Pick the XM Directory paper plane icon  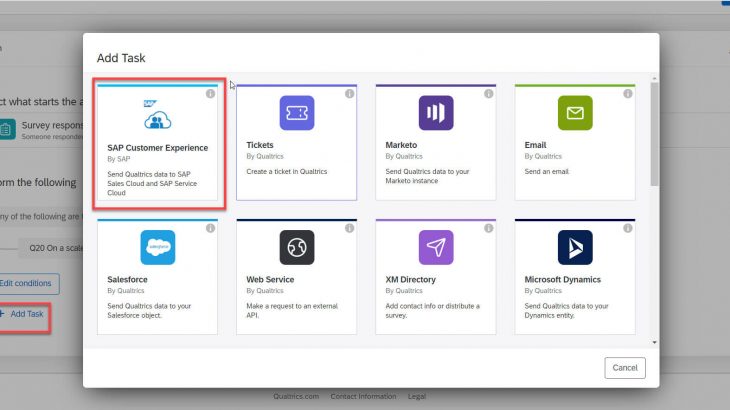(x=436, y=247)
